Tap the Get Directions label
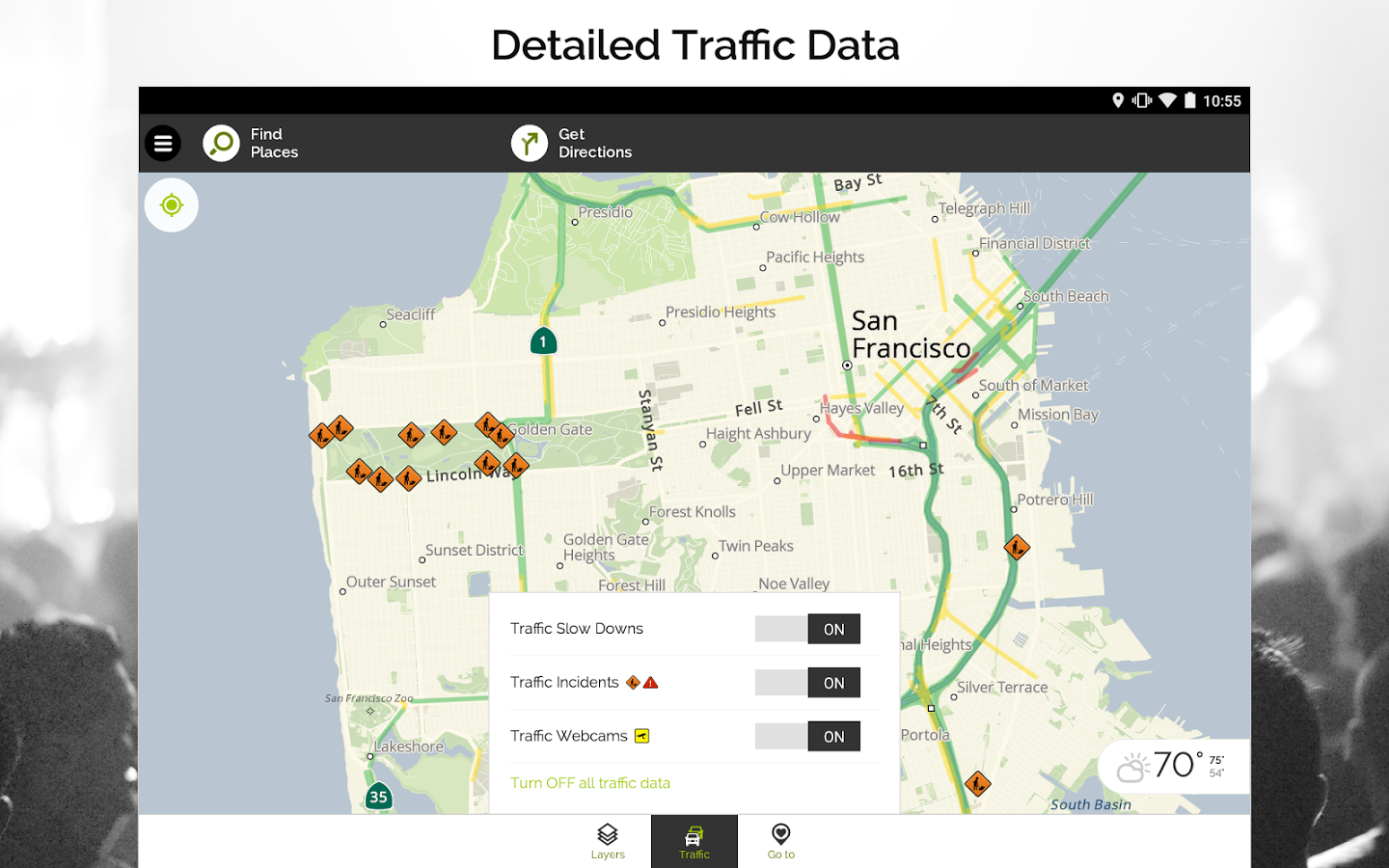 [595, 144]
